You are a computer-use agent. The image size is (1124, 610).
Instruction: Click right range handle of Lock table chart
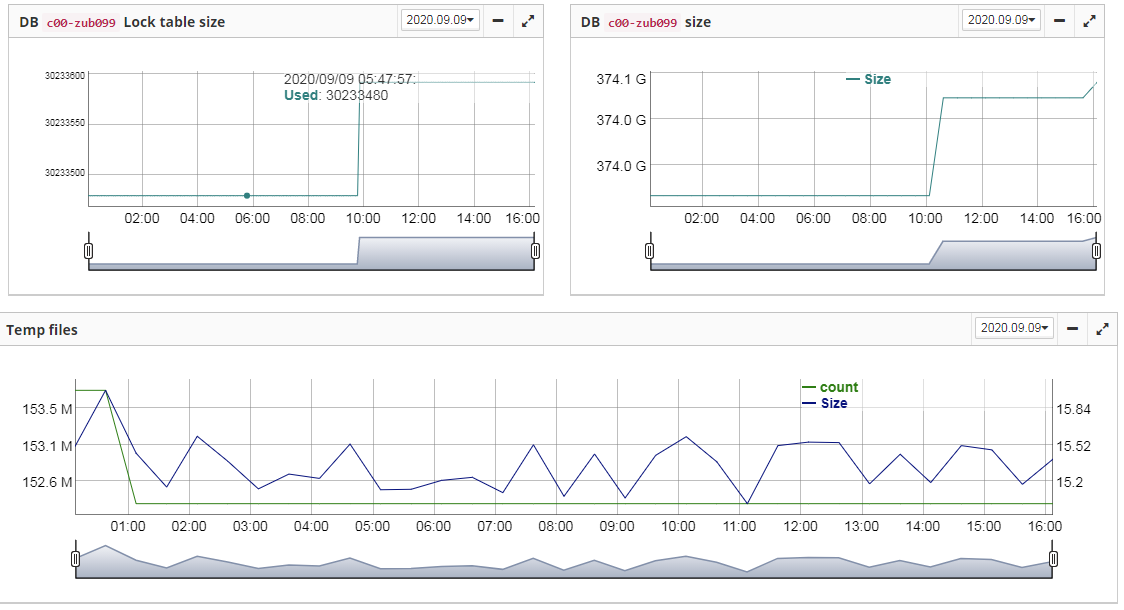535,251
